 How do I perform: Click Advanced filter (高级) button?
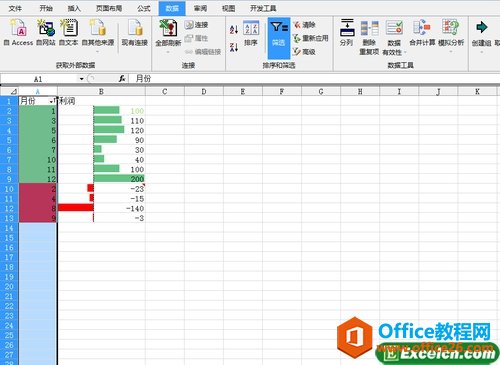coord(305,52)
